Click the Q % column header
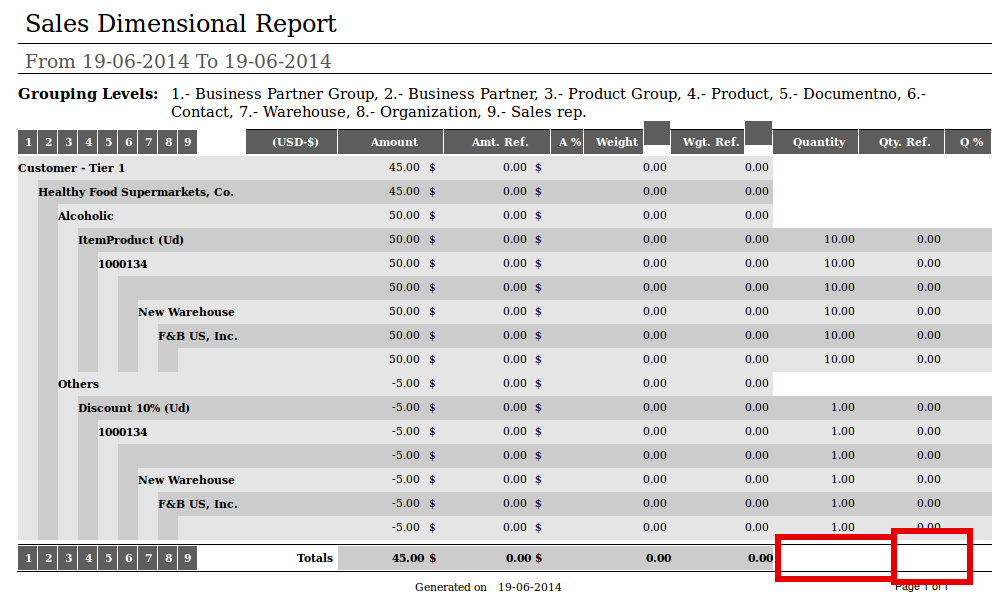 pos(970,142)
